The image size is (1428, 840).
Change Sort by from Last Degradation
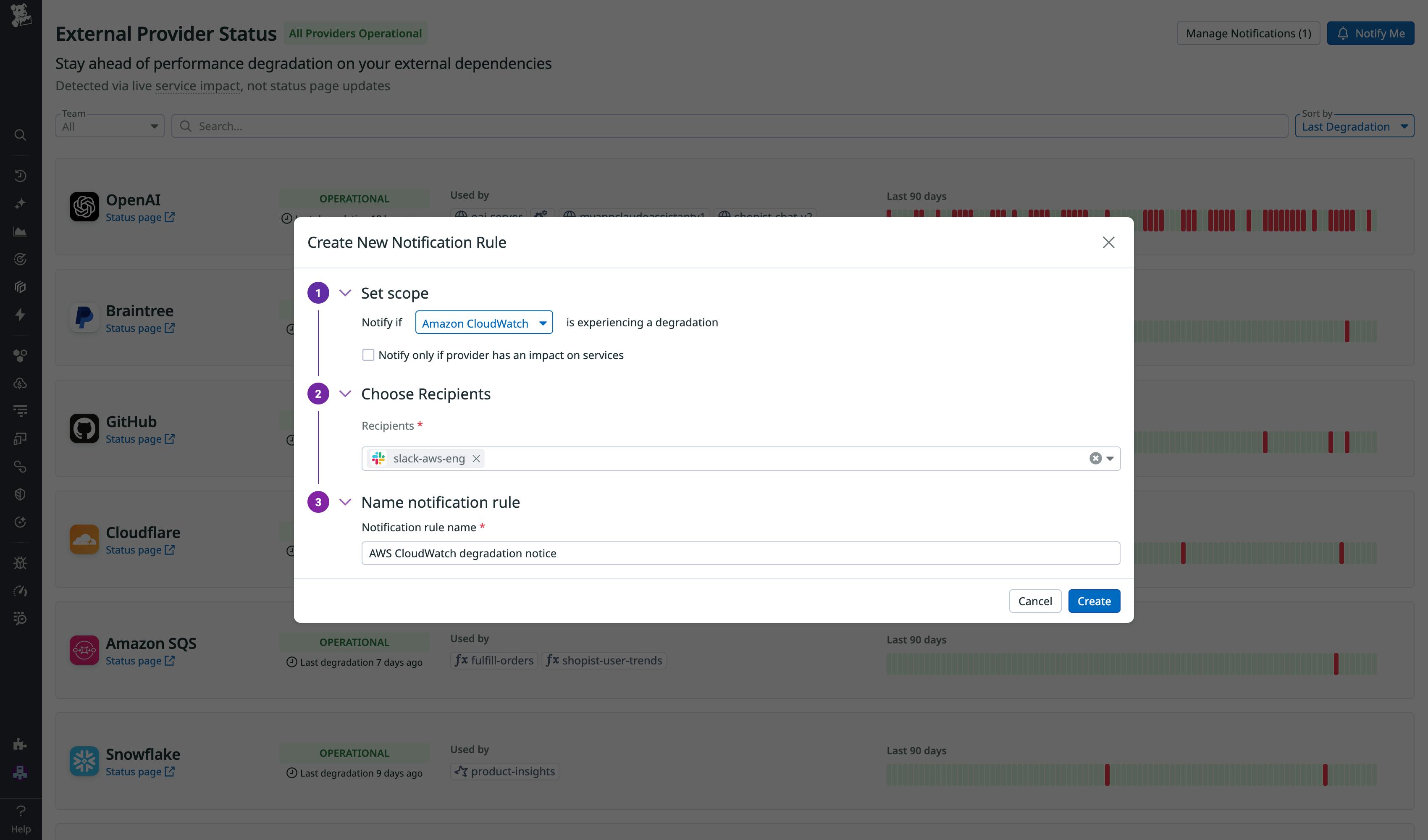click(1355, 126)
